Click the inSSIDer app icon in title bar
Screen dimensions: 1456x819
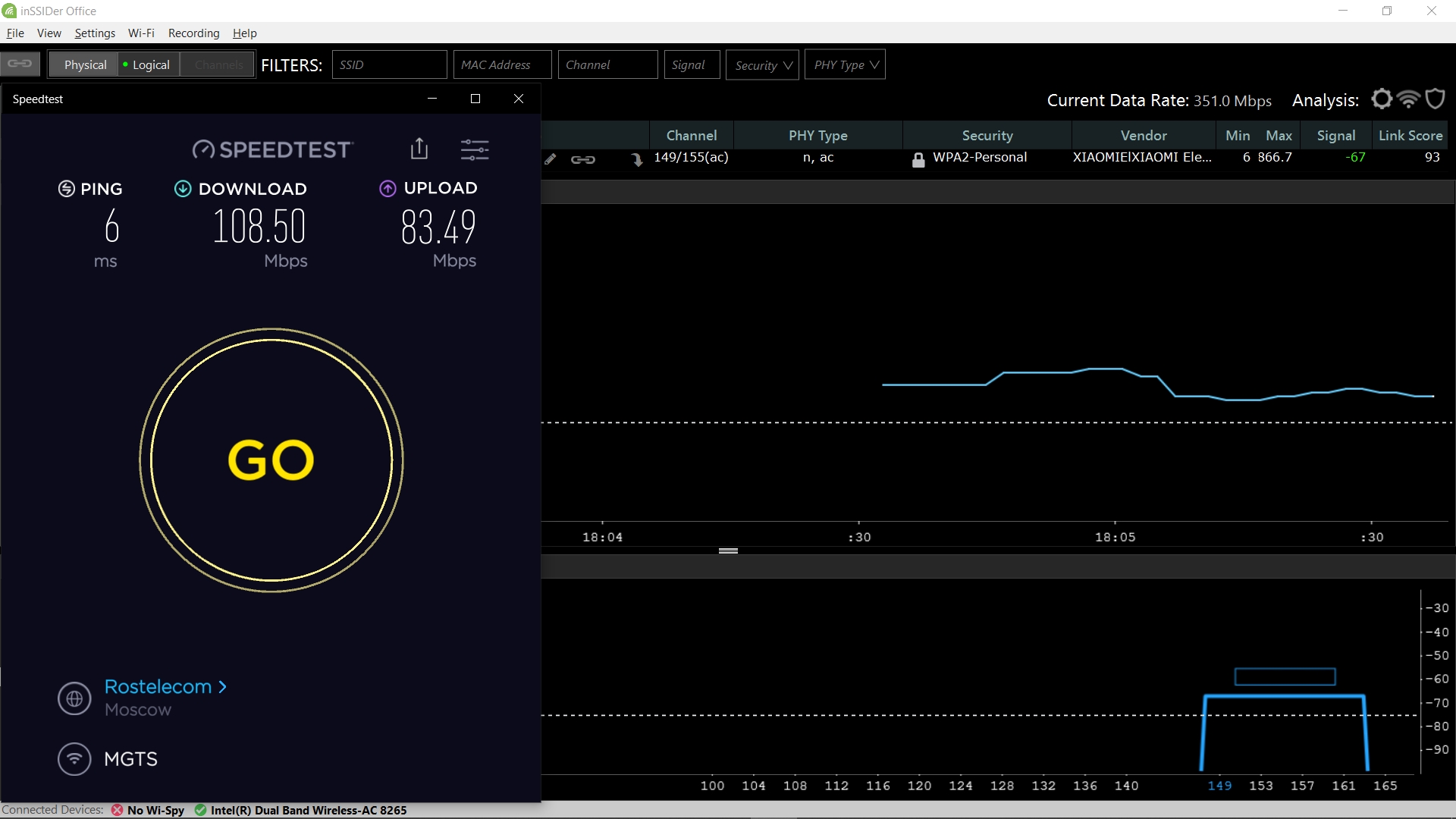(9, 11)
